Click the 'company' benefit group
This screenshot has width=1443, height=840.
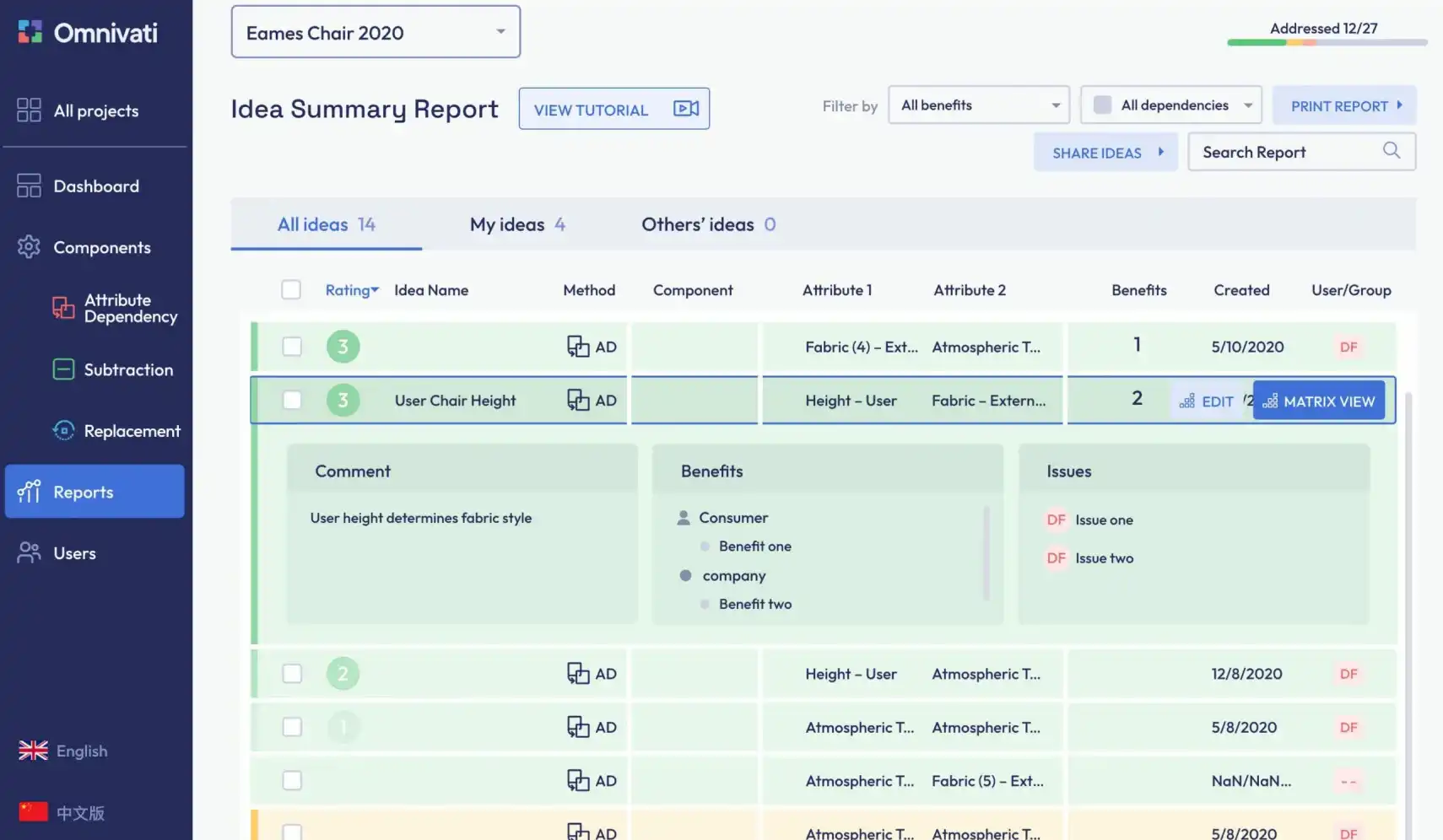733,575
